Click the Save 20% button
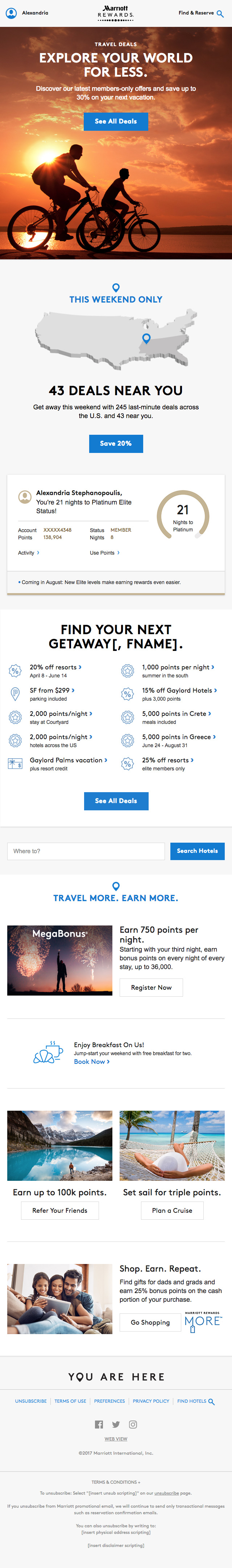Image resolution: width=232 pixels, height=1568 pixels. (116, 443)
